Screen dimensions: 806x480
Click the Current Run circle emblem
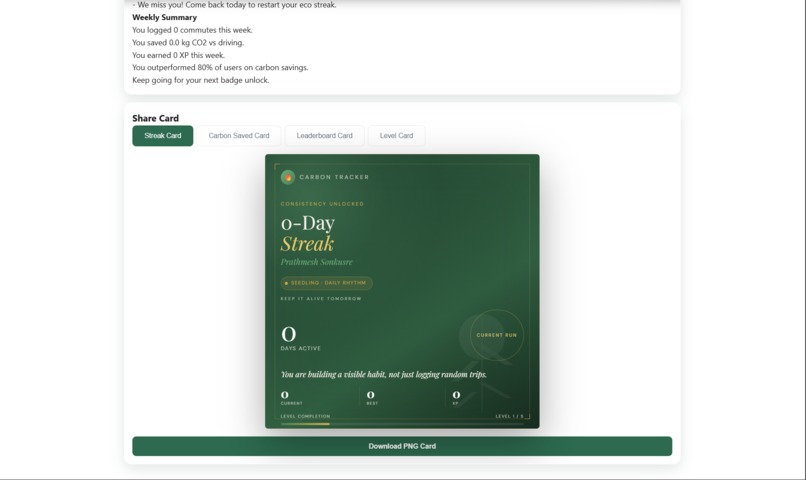tap(497, 335)
